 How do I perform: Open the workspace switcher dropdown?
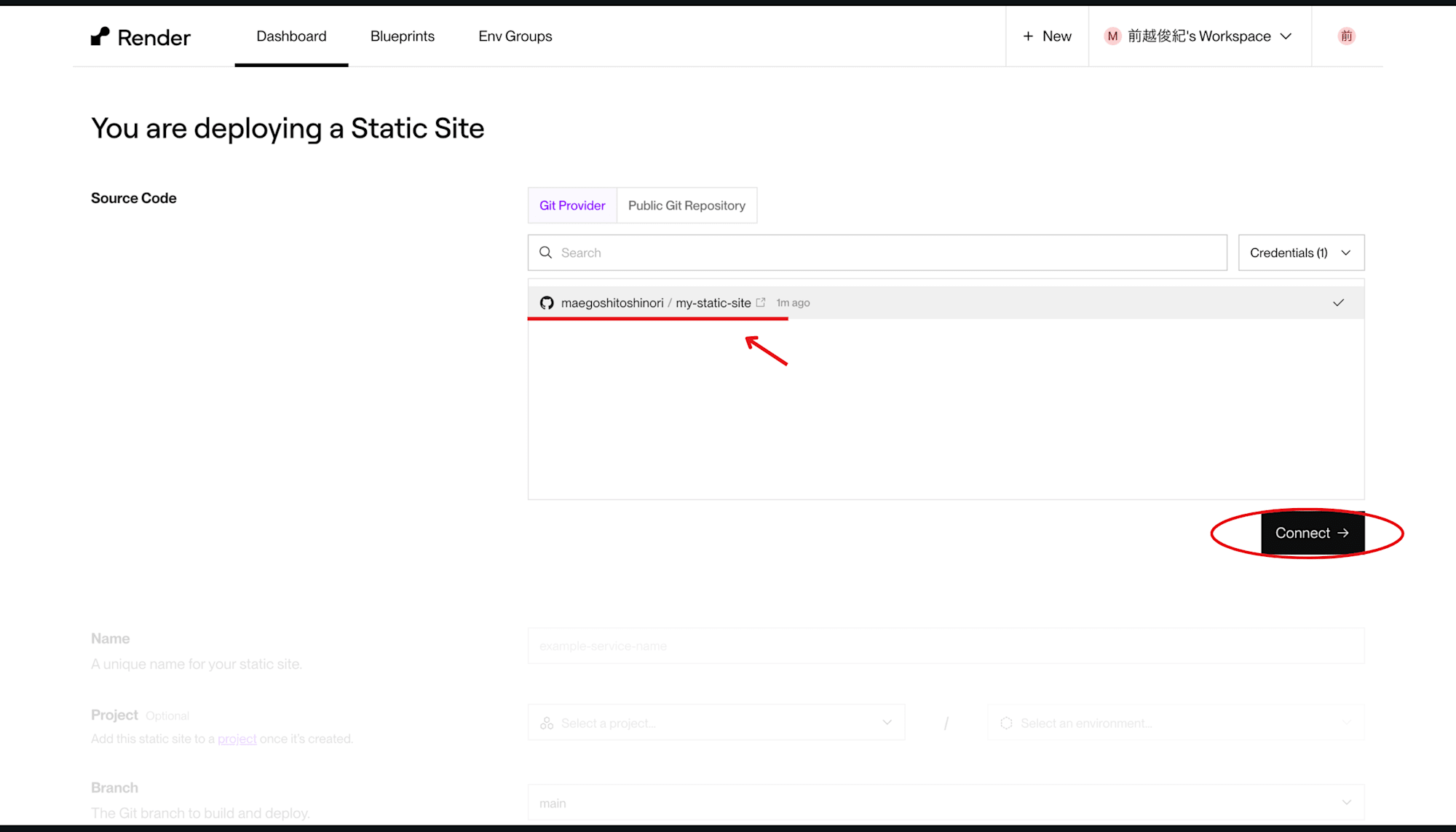click(1199, 36)
